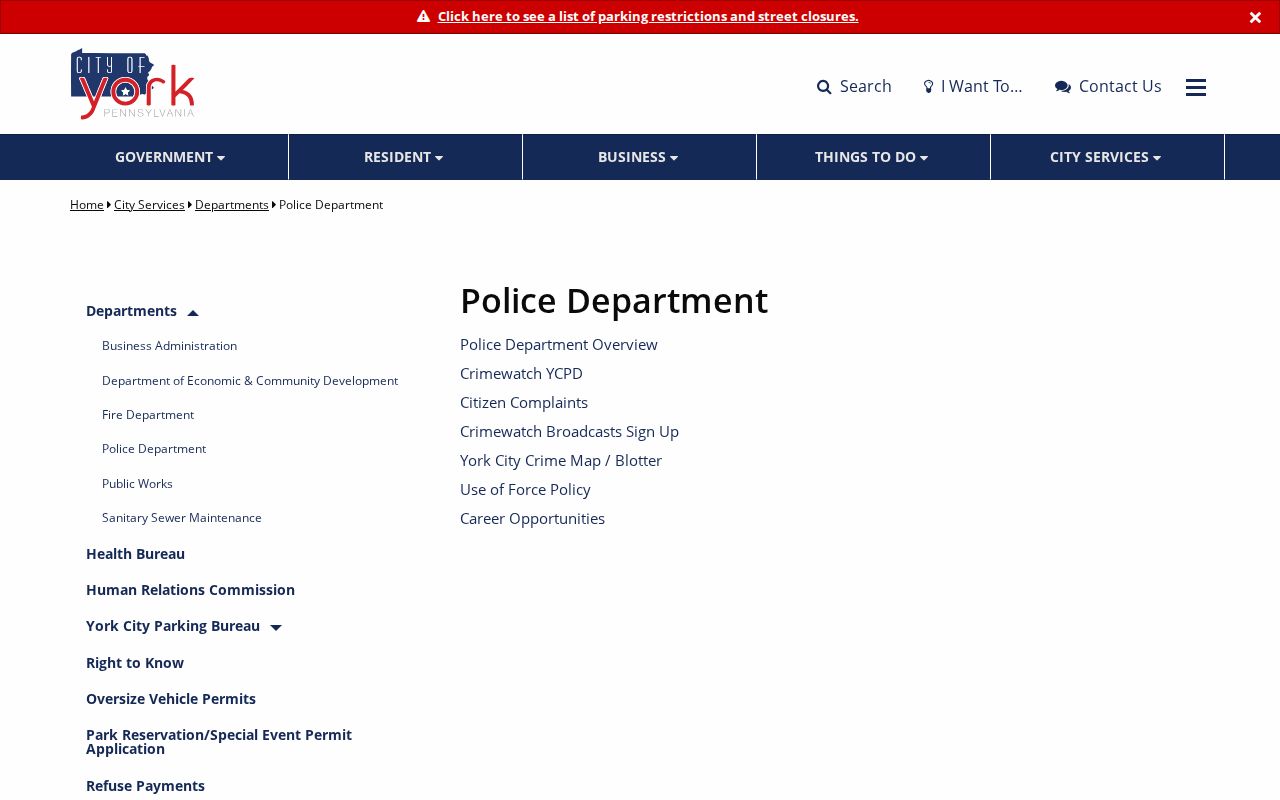Open York City Crime Map / Blotter
Image resolution: width=1280 pixels, height=800 pixels.
click(561, 460)
